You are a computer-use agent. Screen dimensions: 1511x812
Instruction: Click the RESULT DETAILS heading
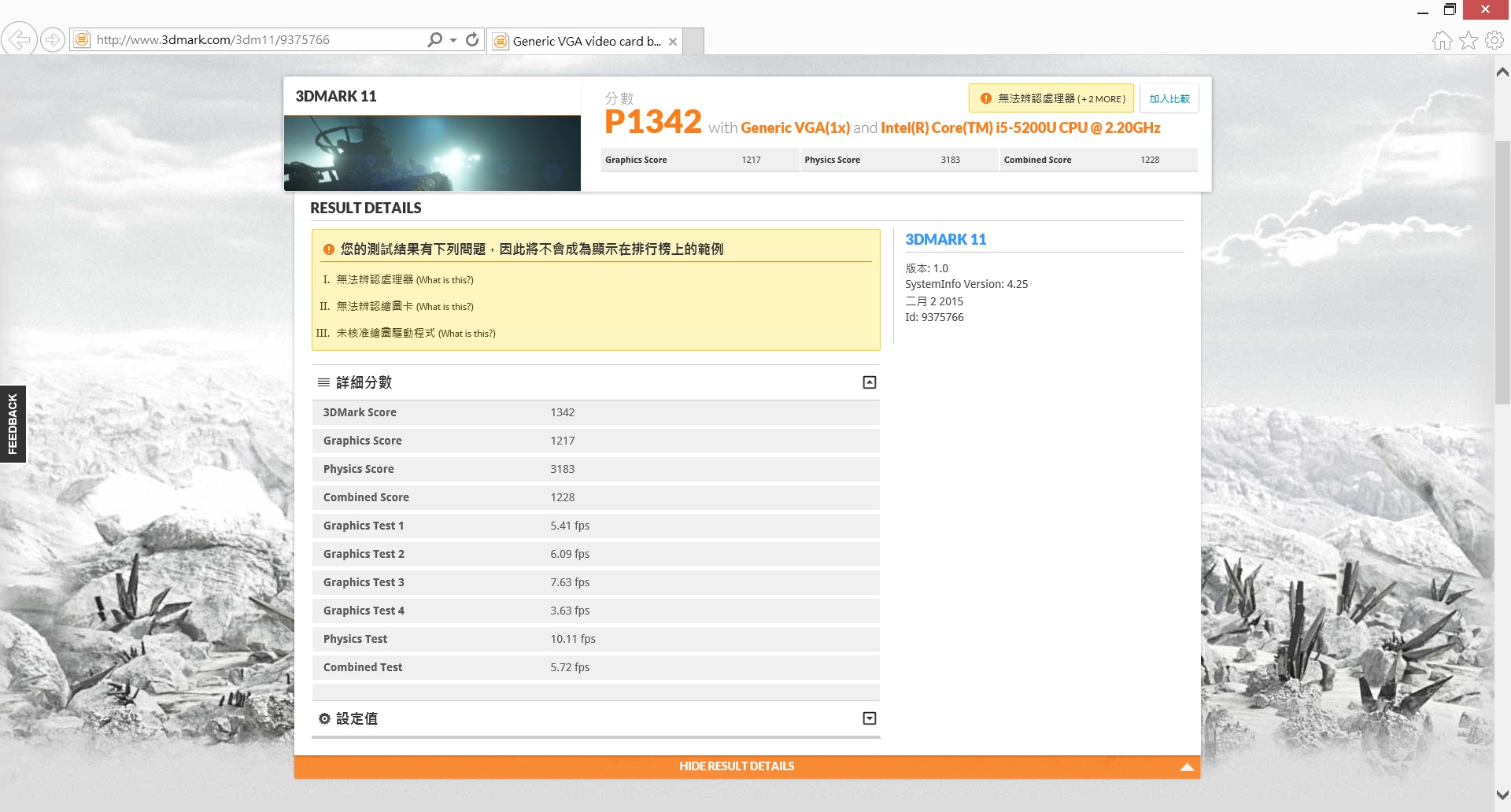(x=365, y=208)
